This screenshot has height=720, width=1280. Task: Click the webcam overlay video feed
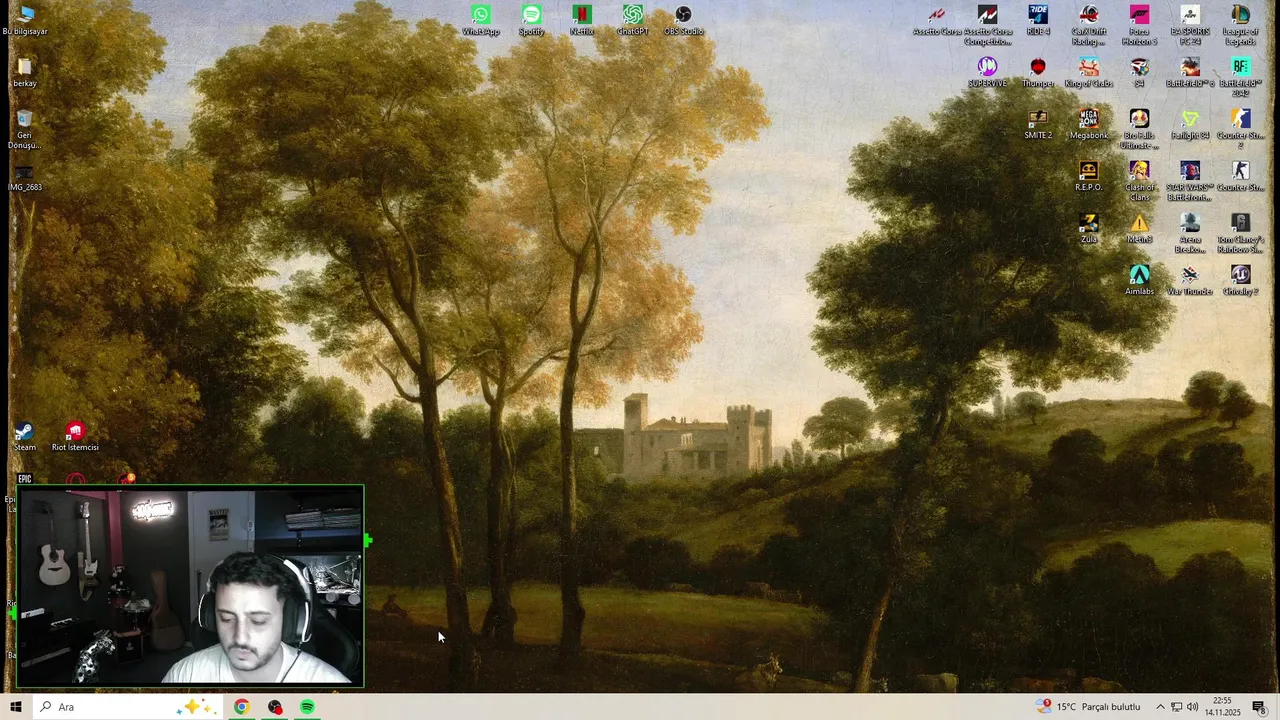190,586
